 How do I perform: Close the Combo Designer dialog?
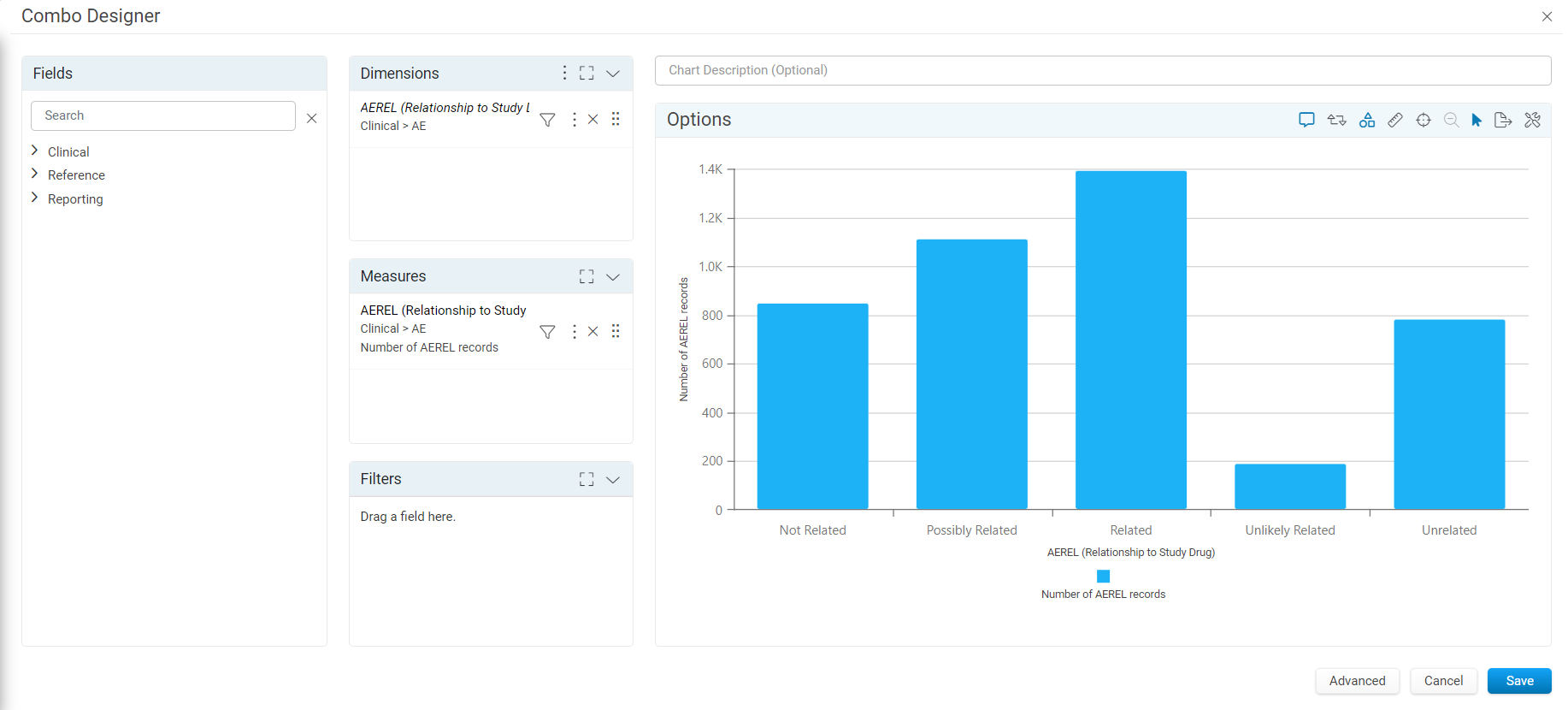click(x=1547, y=16)
